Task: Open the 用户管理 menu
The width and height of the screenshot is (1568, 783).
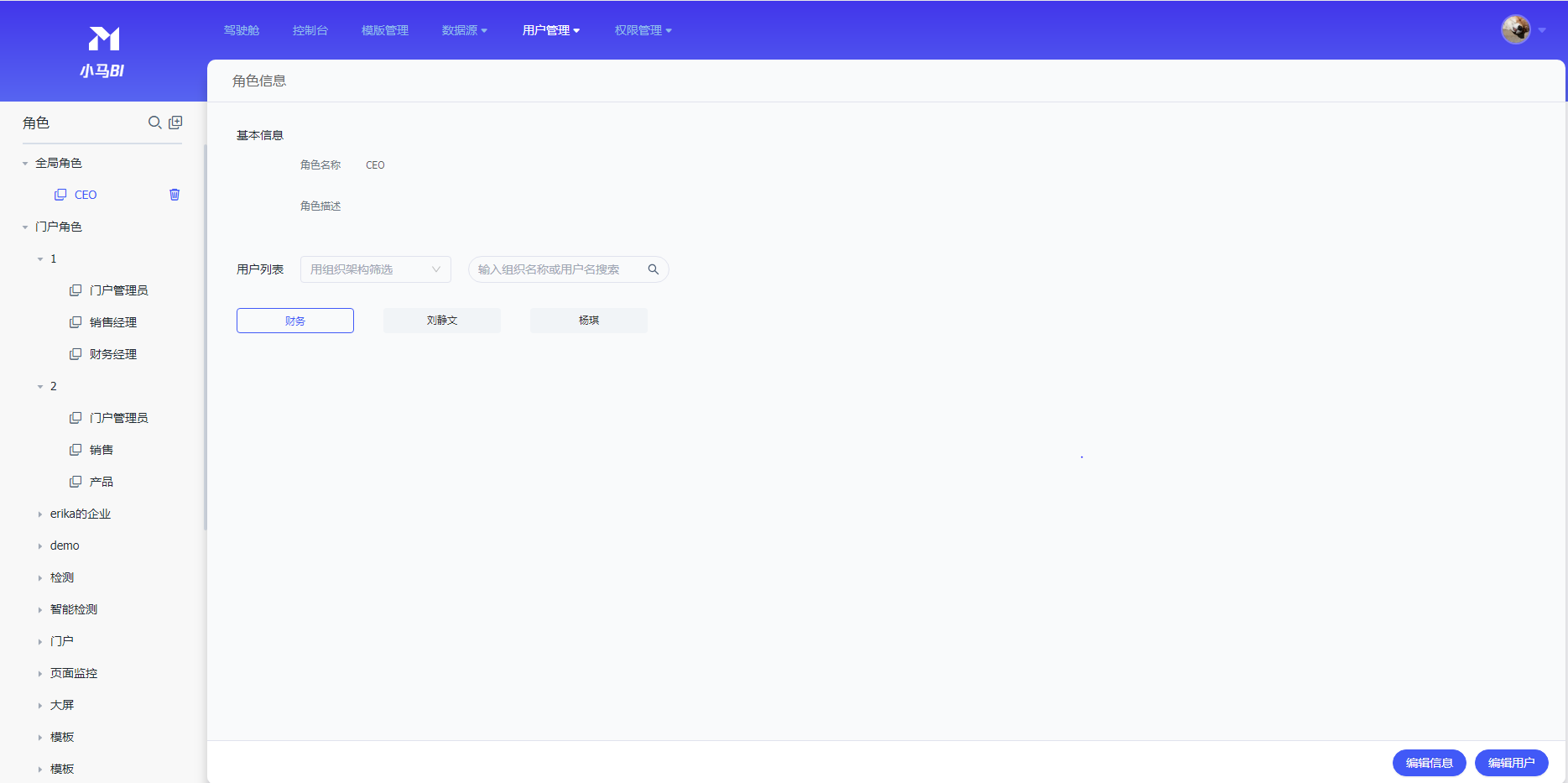Action: coord(550,30)
